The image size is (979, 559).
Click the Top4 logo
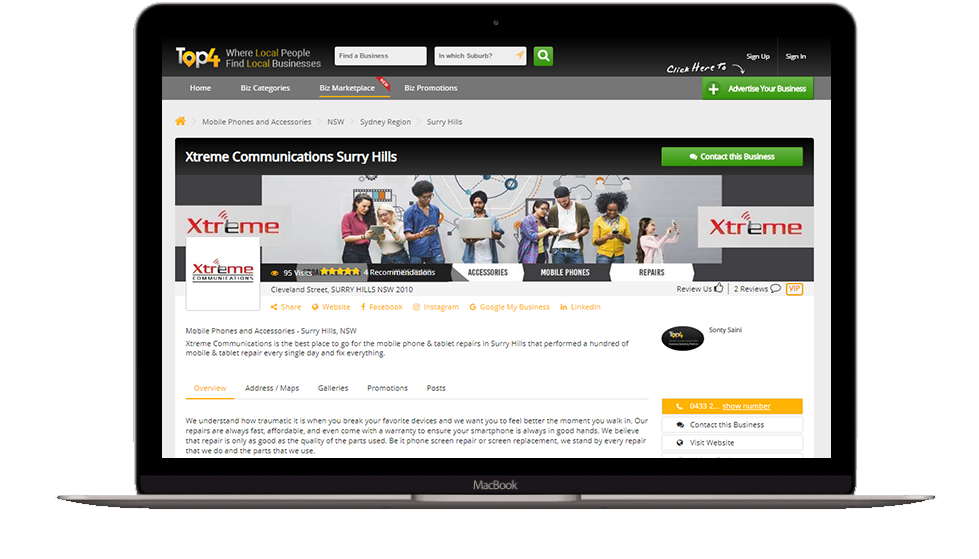[197, 57]
